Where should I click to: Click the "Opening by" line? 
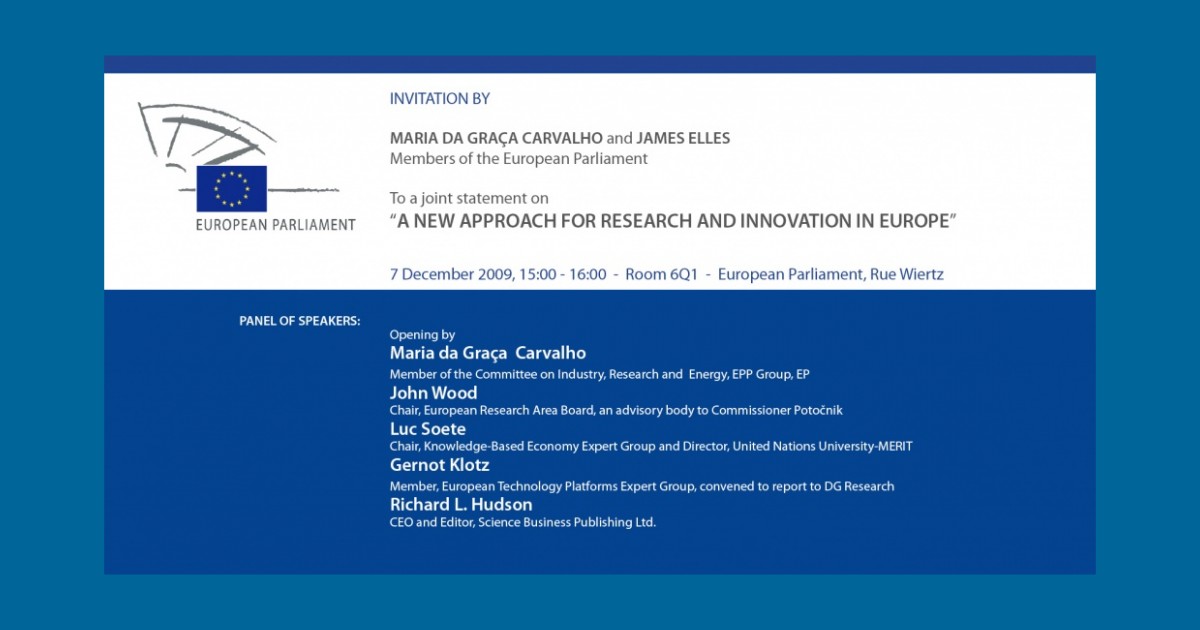click(422, 335)
